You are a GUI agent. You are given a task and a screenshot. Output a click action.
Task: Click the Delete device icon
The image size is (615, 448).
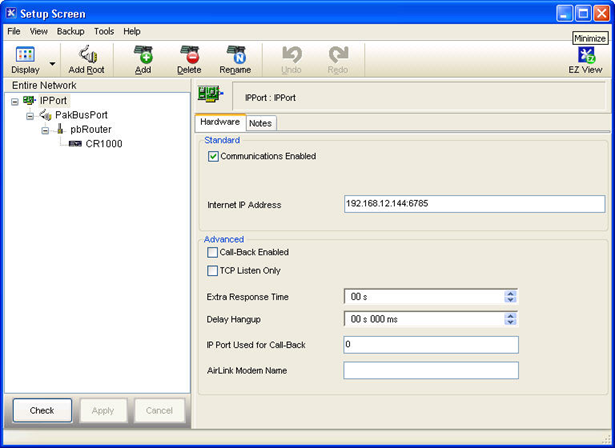pyautogui.click(x=188, y=55)
